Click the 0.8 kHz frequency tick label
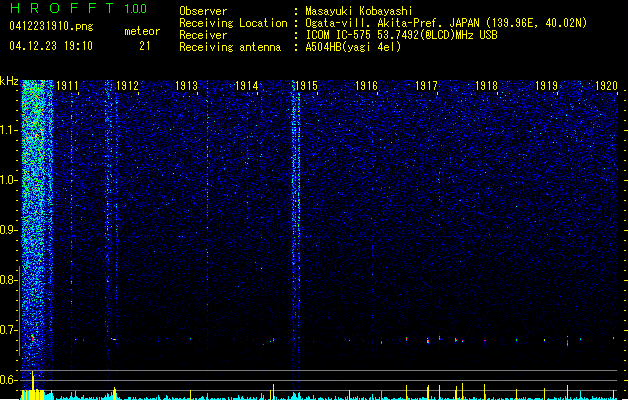Screen dimensions: 629x400 [x=9, y=280]
